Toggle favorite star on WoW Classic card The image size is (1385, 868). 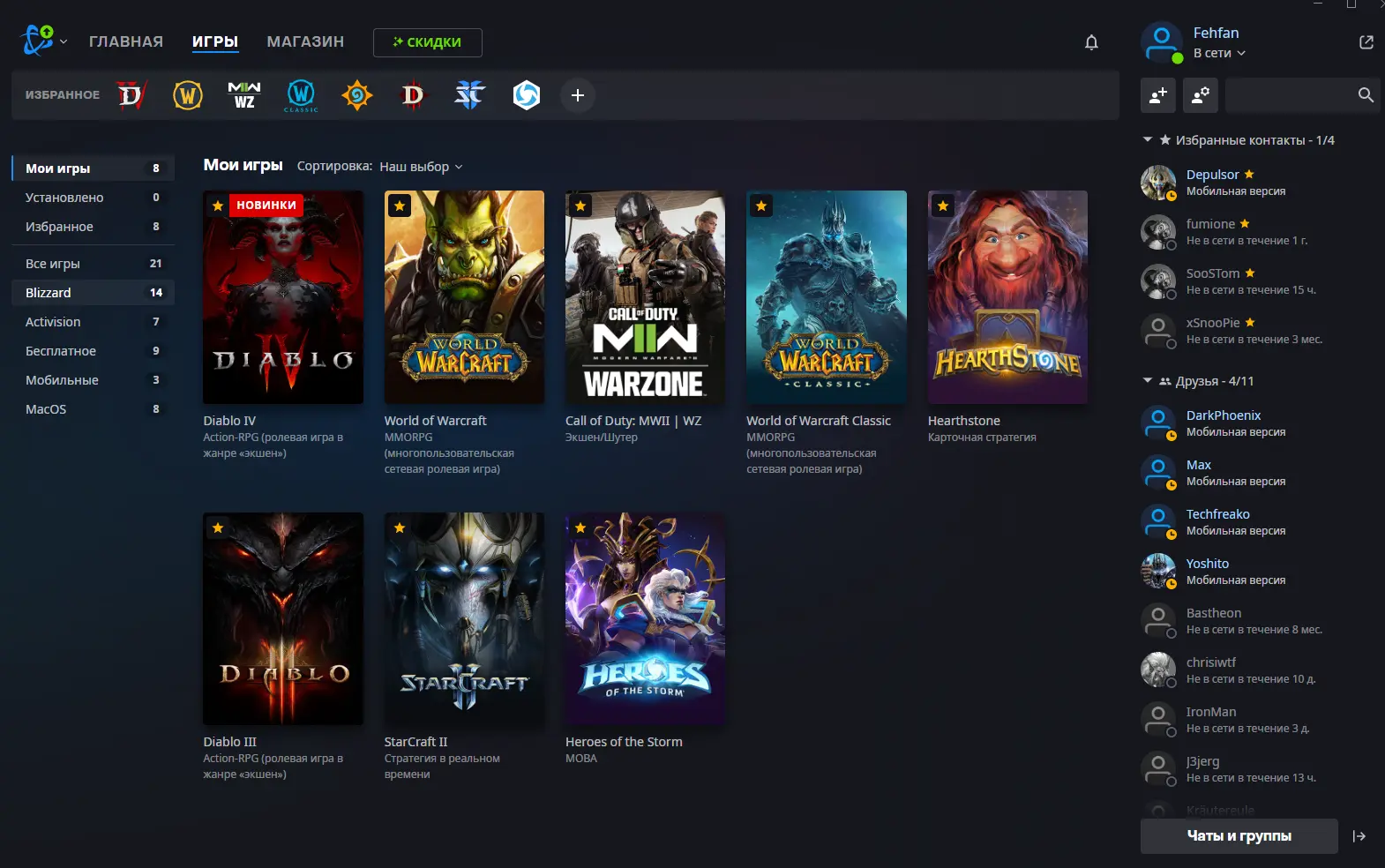pyautogui.click(x=761, y=206)
